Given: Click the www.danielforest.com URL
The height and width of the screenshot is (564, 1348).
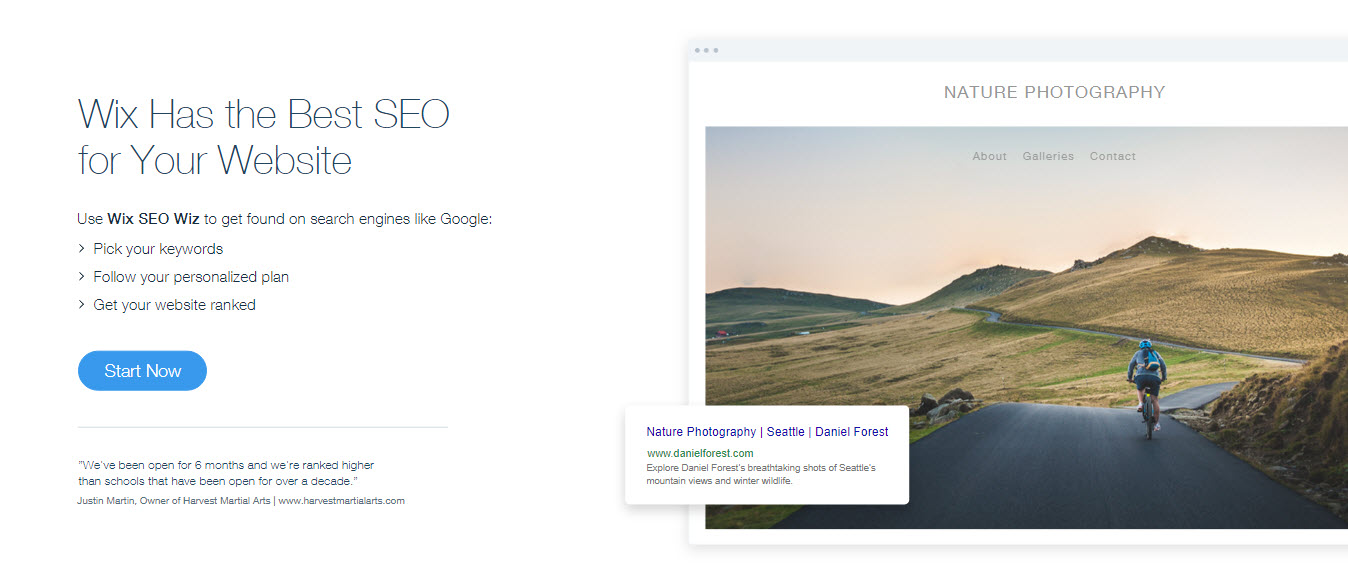Looking at the screenshot, I should 700,453.
